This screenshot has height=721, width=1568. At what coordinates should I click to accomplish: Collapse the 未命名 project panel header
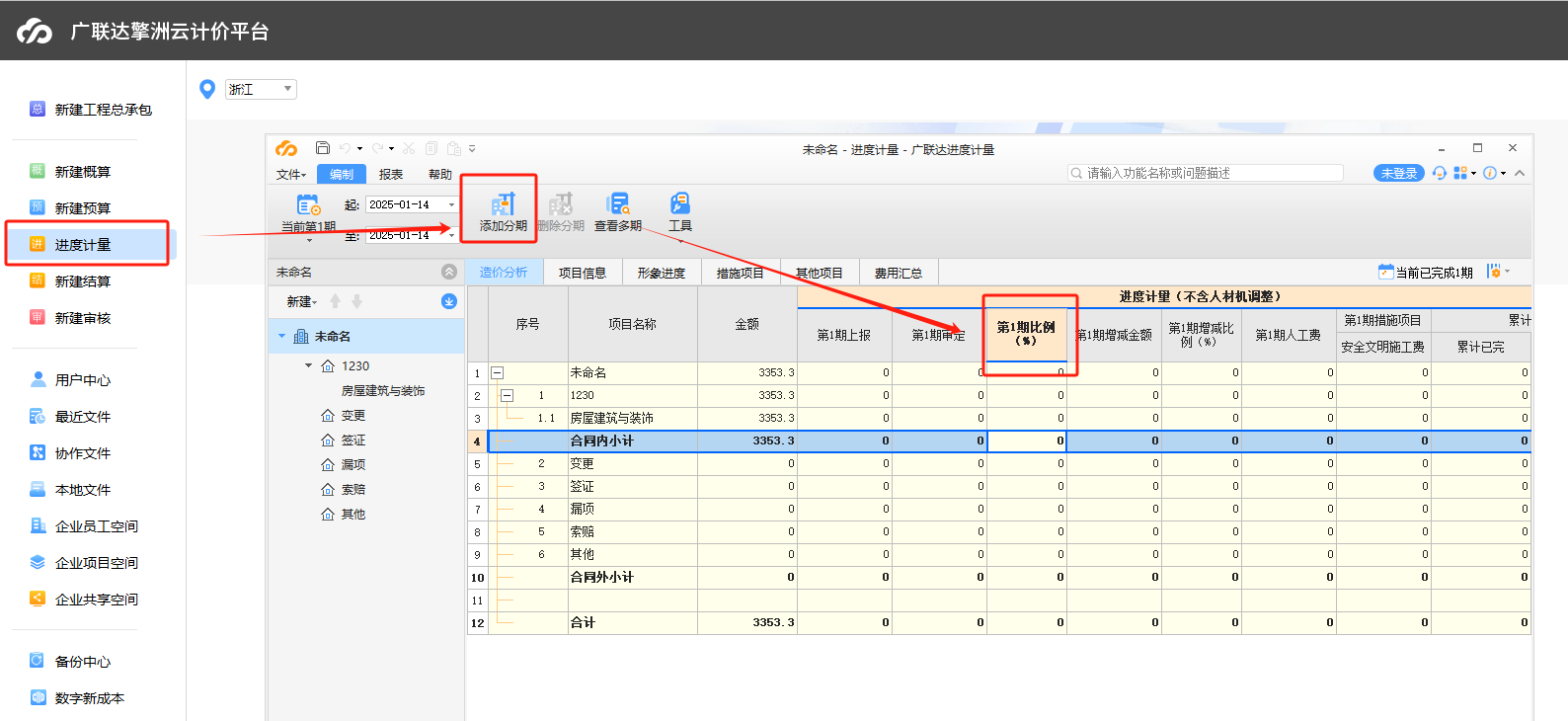pos(449,272)
